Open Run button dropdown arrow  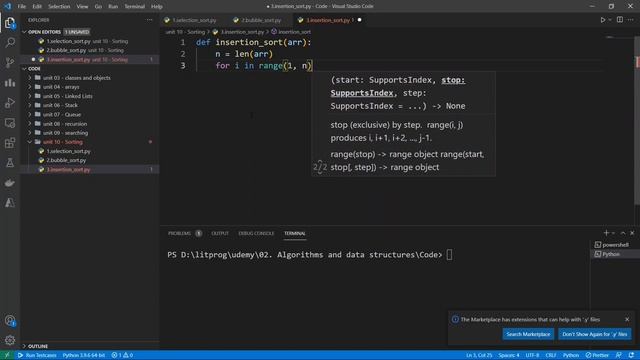[610, 20]
